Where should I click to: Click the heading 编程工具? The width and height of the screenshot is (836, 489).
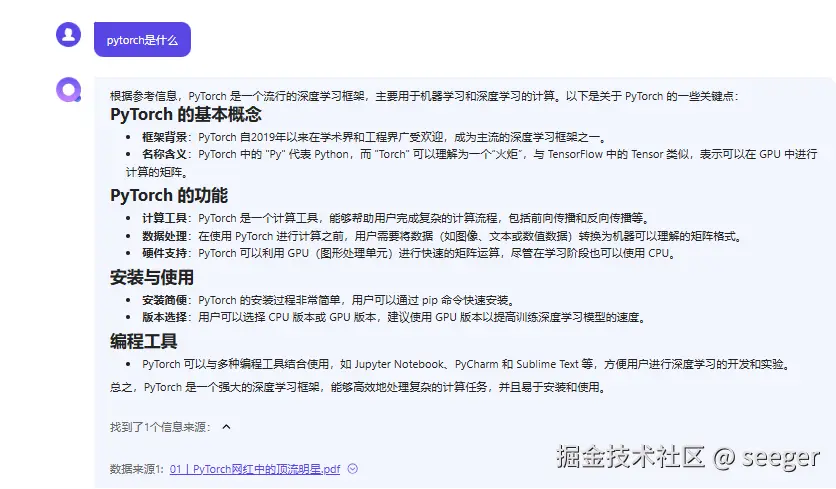(143, 341)
